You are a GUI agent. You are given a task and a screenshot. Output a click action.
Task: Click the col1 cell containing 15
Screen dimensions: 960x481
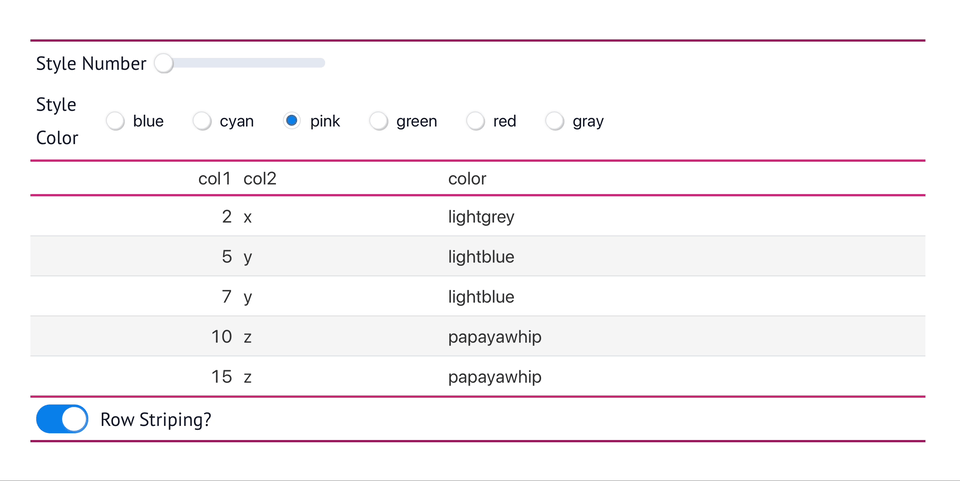point(221,377)
